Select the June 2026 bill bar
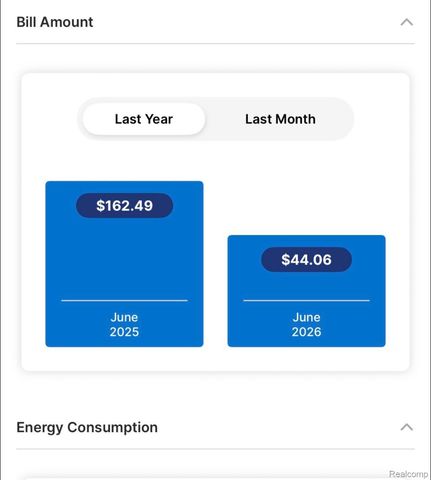 click(306, 291)
